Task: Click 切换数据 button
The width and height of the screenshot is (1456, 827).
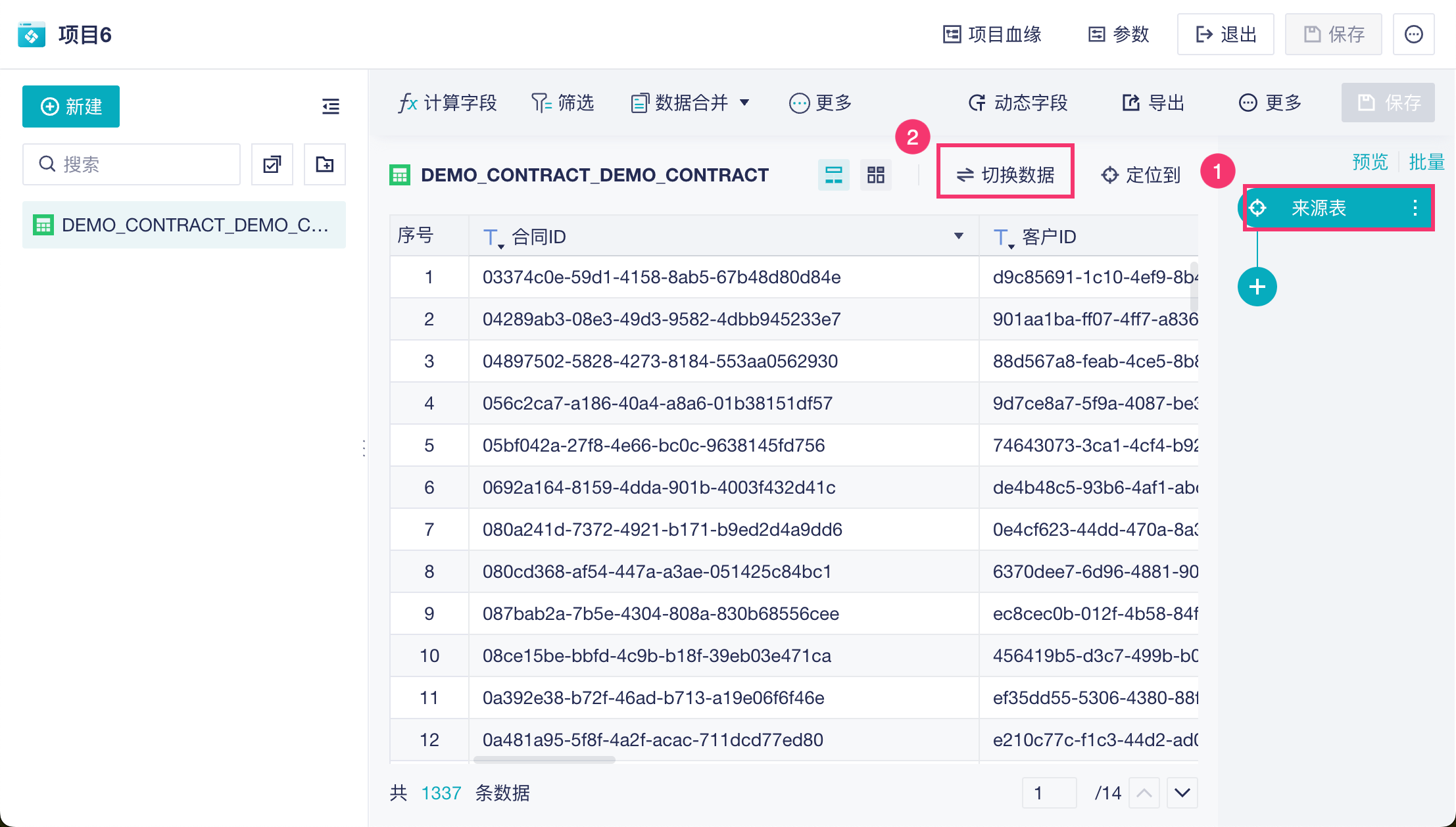Action: [1005, 175]
